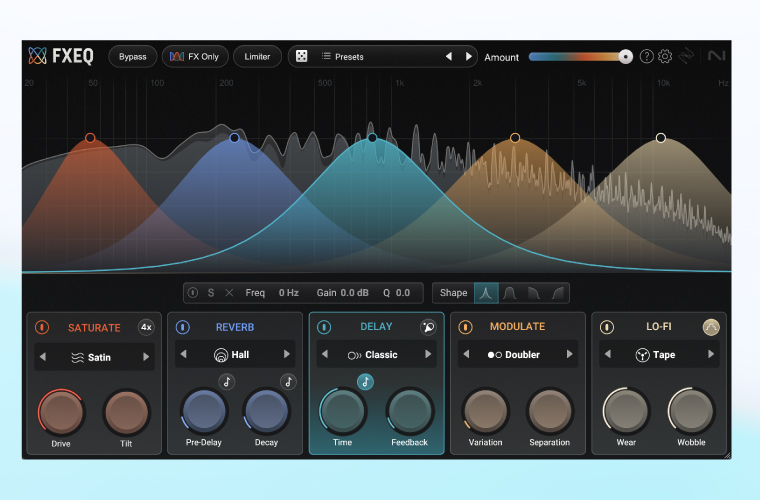This screenshot has width=760, height=500.
Task: Click the tempo sync note above Decay
Action: pyautogui.click(x=288, y=381)
